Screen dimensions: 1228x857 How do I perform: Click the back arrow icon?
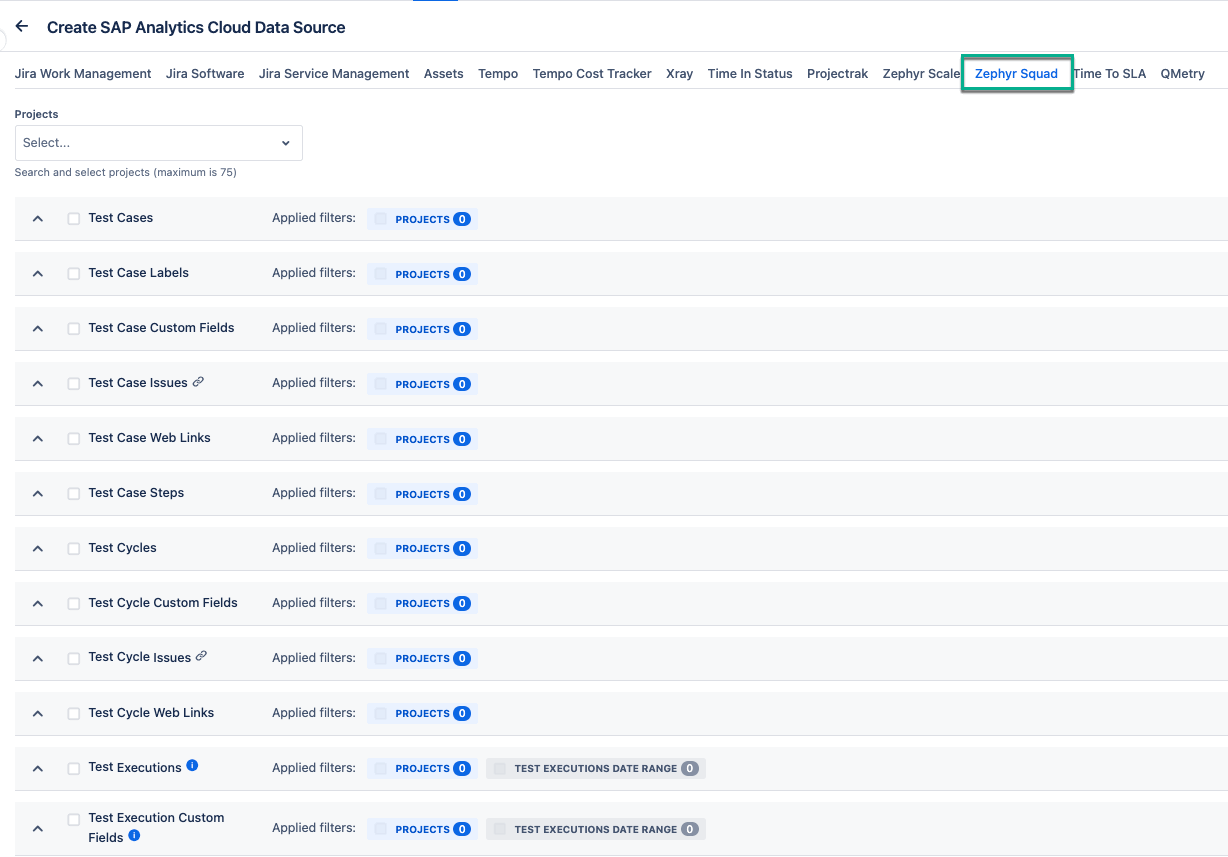22,27
